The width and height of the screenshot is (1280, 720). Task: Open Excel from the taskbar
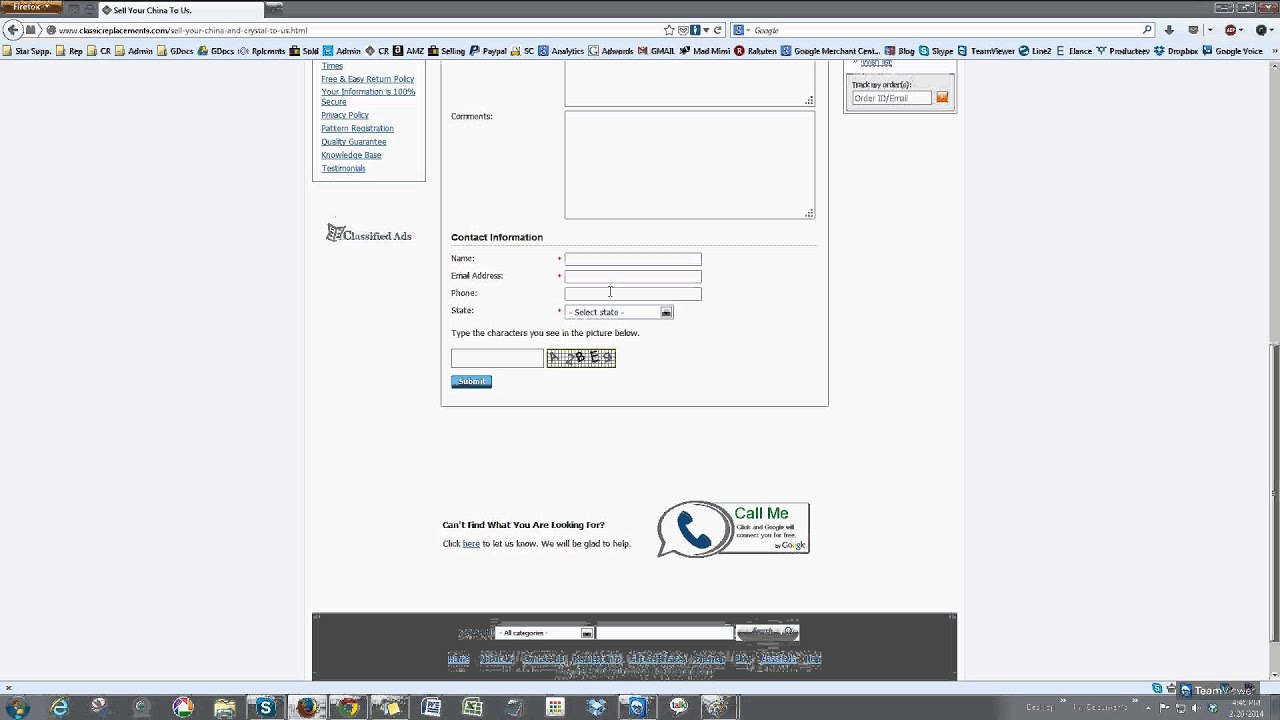(x=472, y=707)
